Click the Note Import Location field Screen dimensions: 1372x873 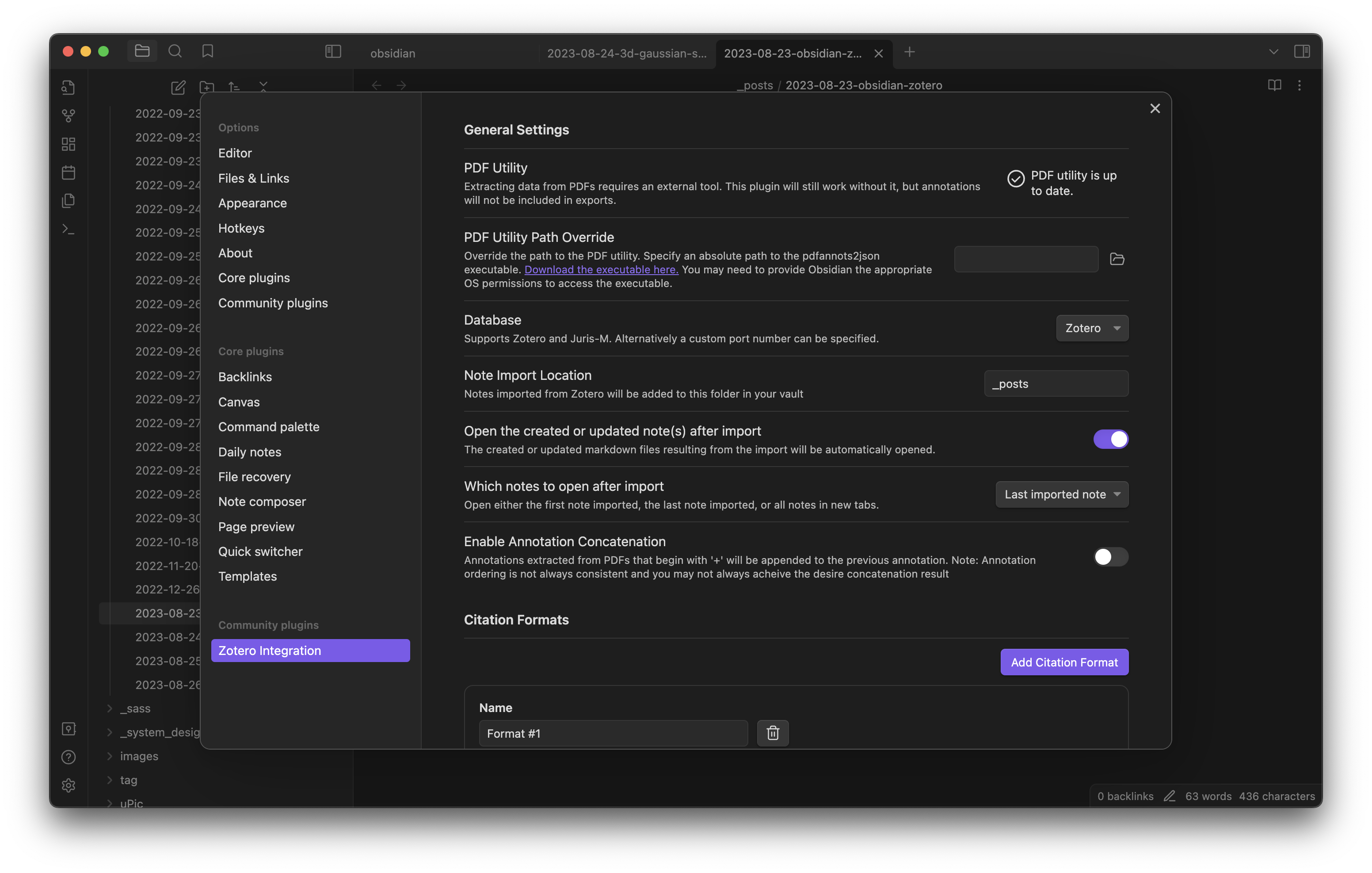tap(1056, 384)
